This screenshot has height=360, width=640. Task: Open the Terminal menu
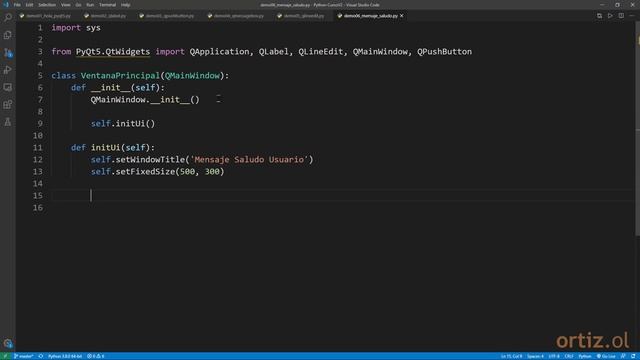[107, 5]
